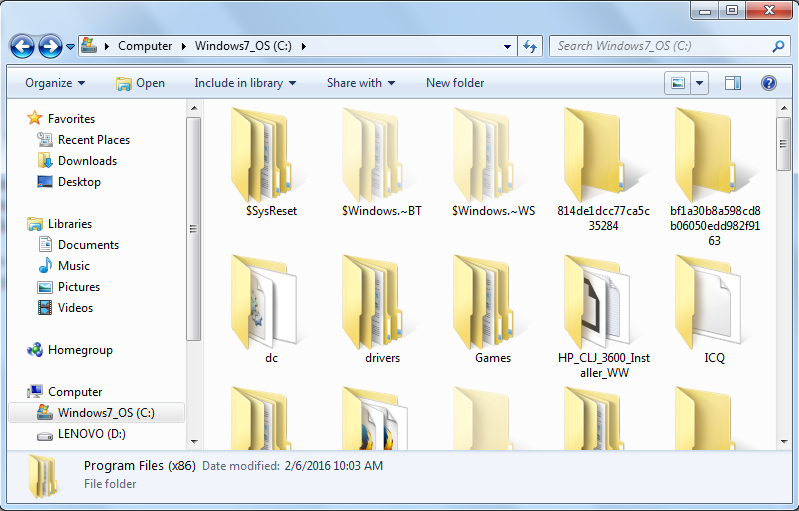Select the bf1a30b8a598cd8b06050edd982f9163 folder
Viewport: 799px width, 511px height.
click(715, 176)
